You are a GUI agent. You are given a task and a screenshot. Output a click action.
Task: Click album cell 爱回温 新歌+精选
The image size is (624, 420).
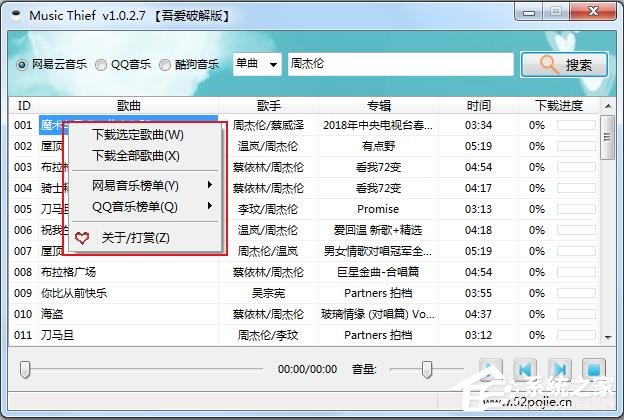point(378,231)
